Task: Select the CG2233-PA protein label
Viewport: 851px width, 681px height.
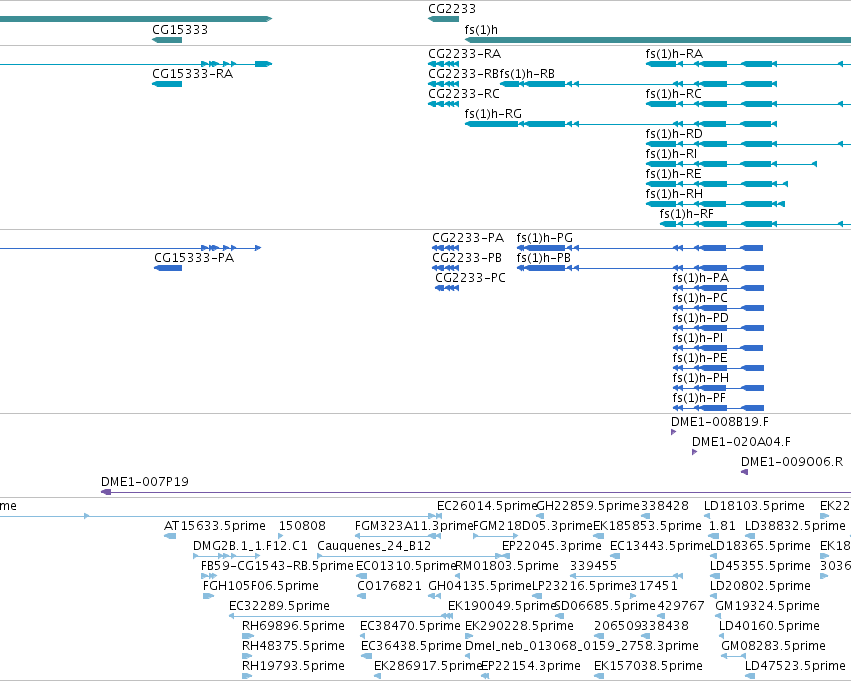Action: pyautogui.click(x=468, y=238)
